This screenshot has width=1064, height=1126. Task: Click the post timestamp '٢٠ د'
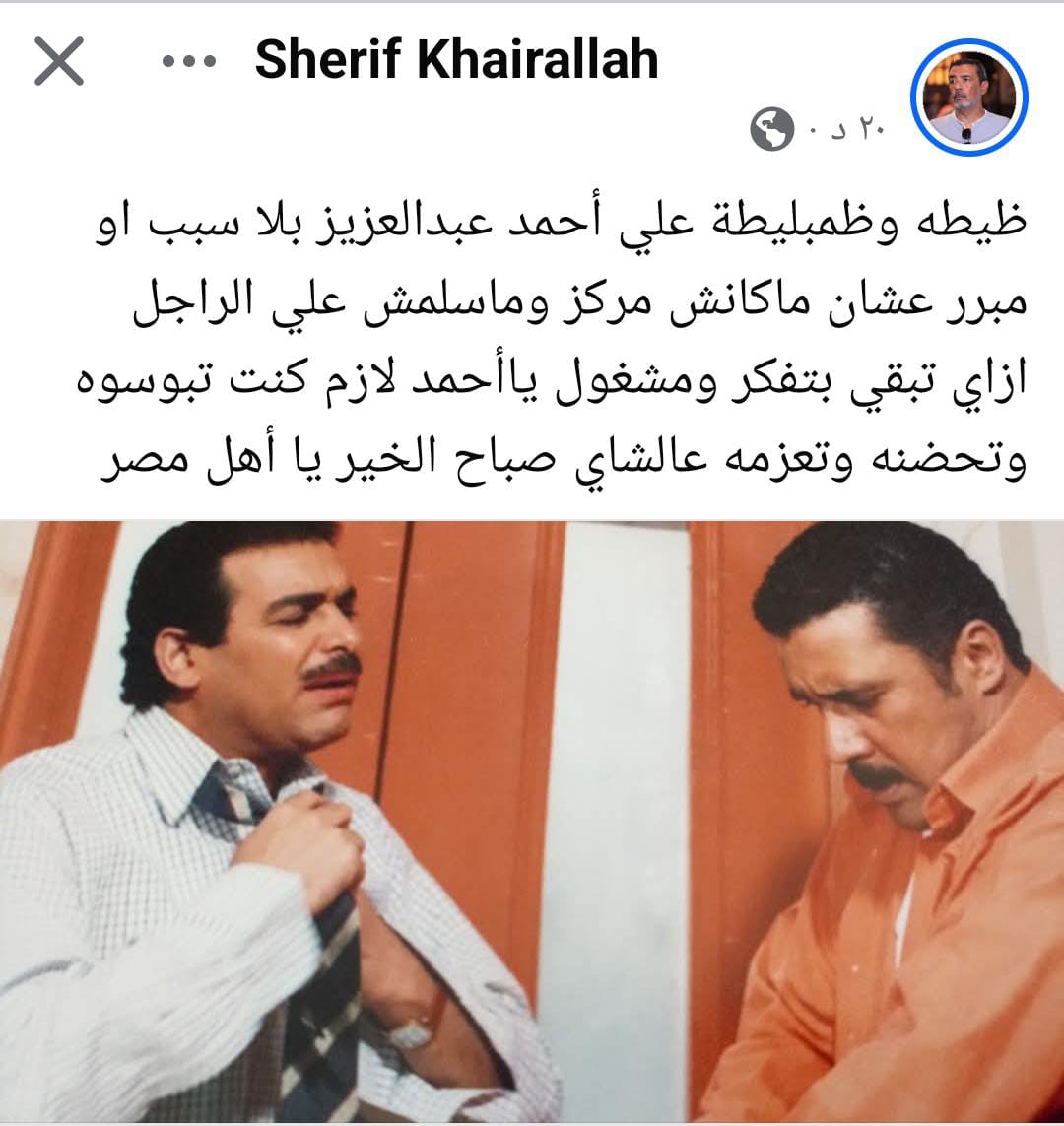(x=858, y=130)
